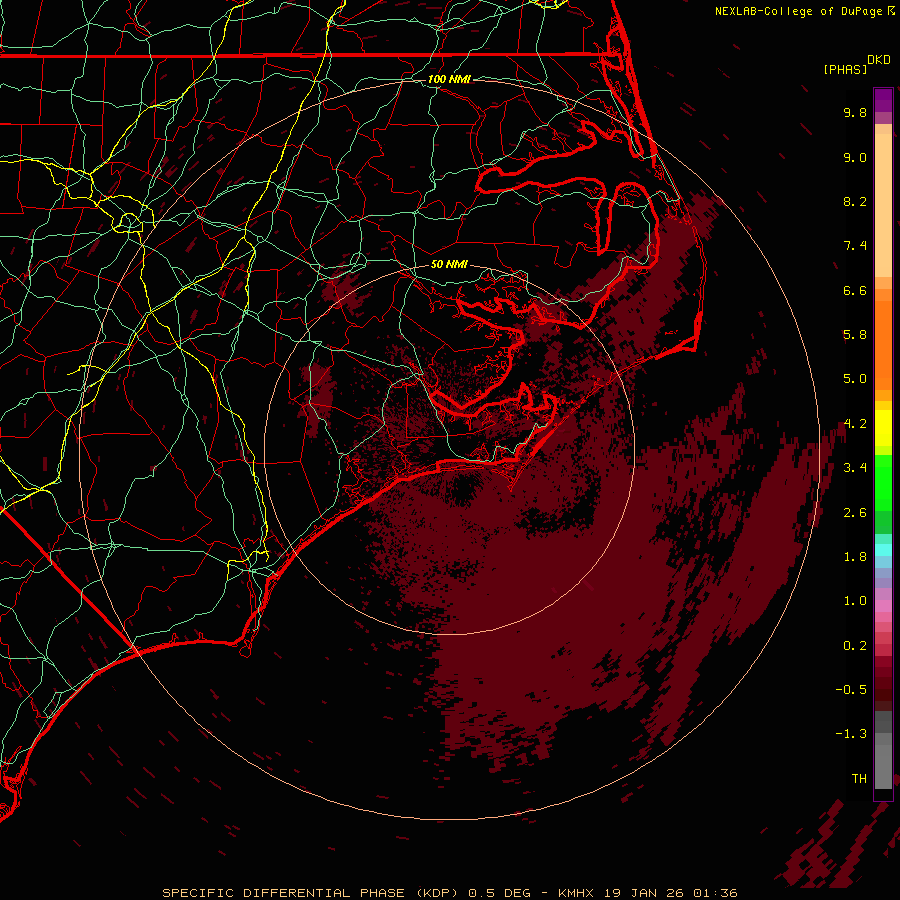The image size is (900, 900).
Task: Click the SPECIFIC DIFFERENTIAL PHASE (KDP) caption text
Action: (311, 893)
